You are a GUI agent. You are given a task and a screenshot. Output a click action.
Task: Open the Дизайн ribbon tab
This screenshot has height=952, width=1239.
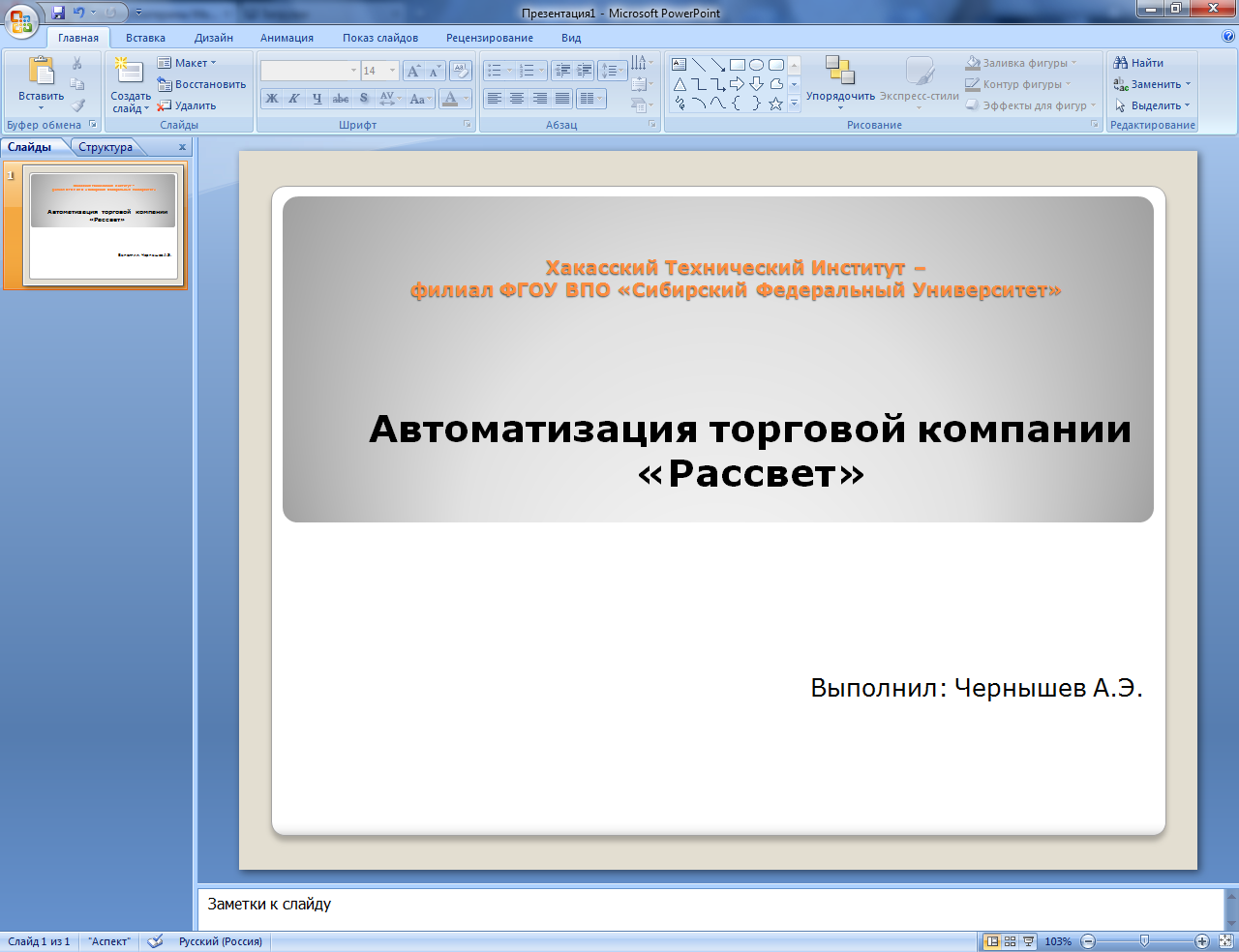(x=214, y=38)
